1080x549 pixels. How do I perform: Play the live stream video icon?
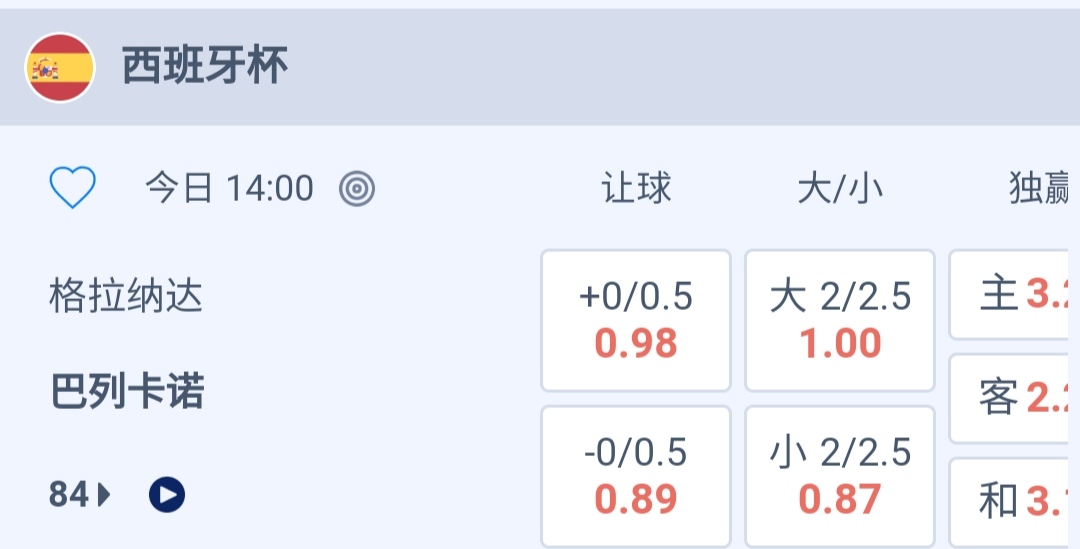167,494
